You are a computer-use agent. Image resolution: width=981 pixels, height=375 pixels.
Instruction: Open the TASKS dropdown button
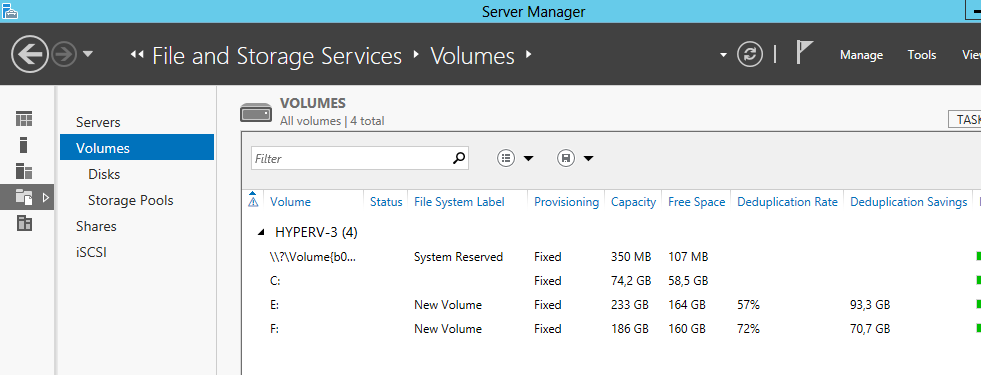(965, 119)
